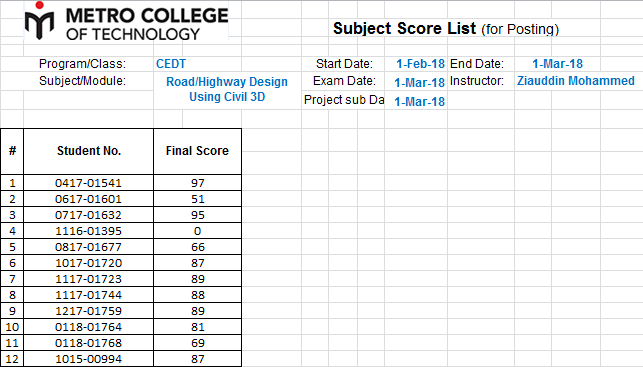Image resolution: width=643 pixels, height=367 pixels.
Task: Select score 69 for student 0118-01768
Action: [197, 343]
